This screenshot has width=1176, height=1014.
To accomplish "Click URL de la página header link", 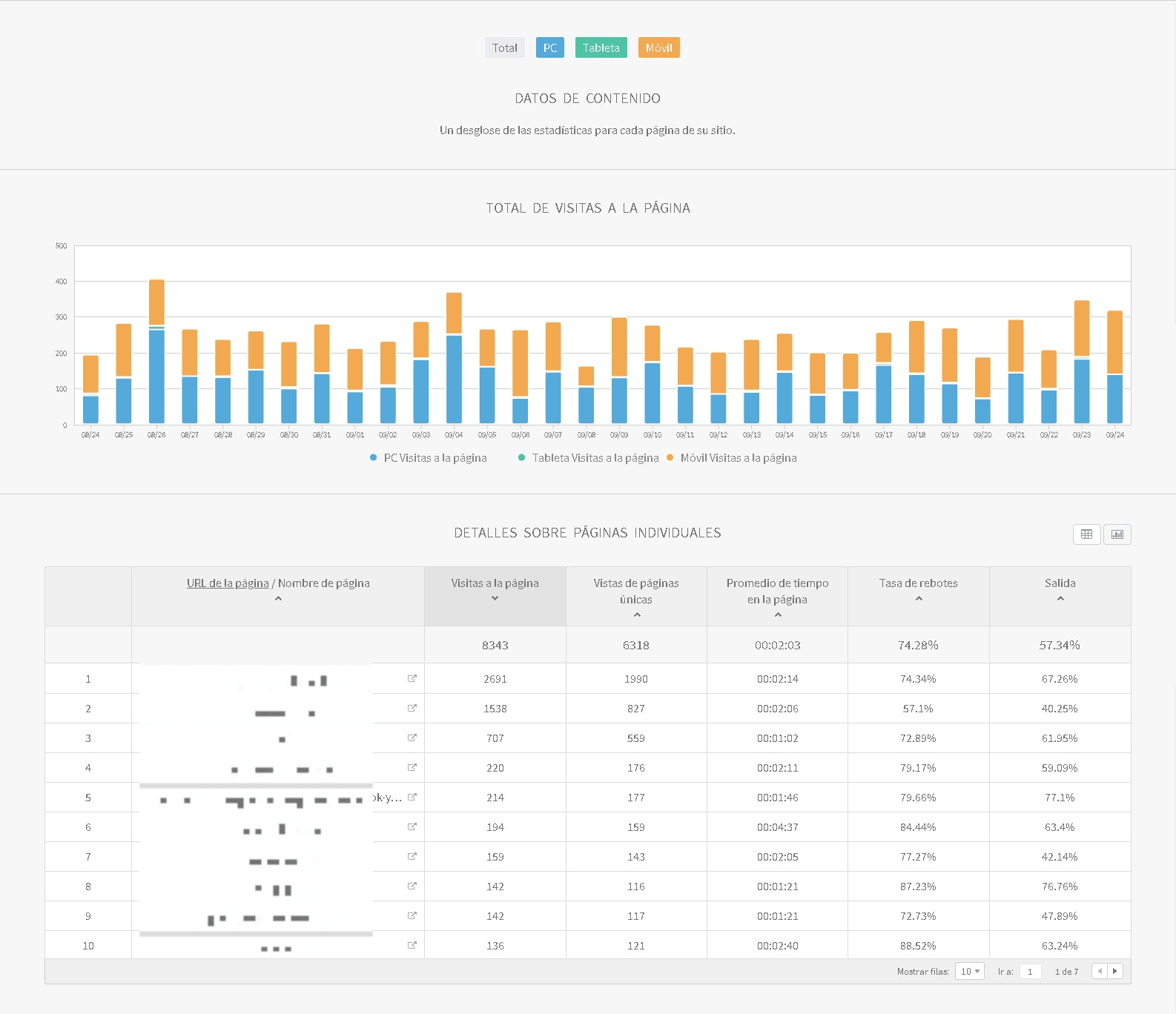I will coord(228,583).
